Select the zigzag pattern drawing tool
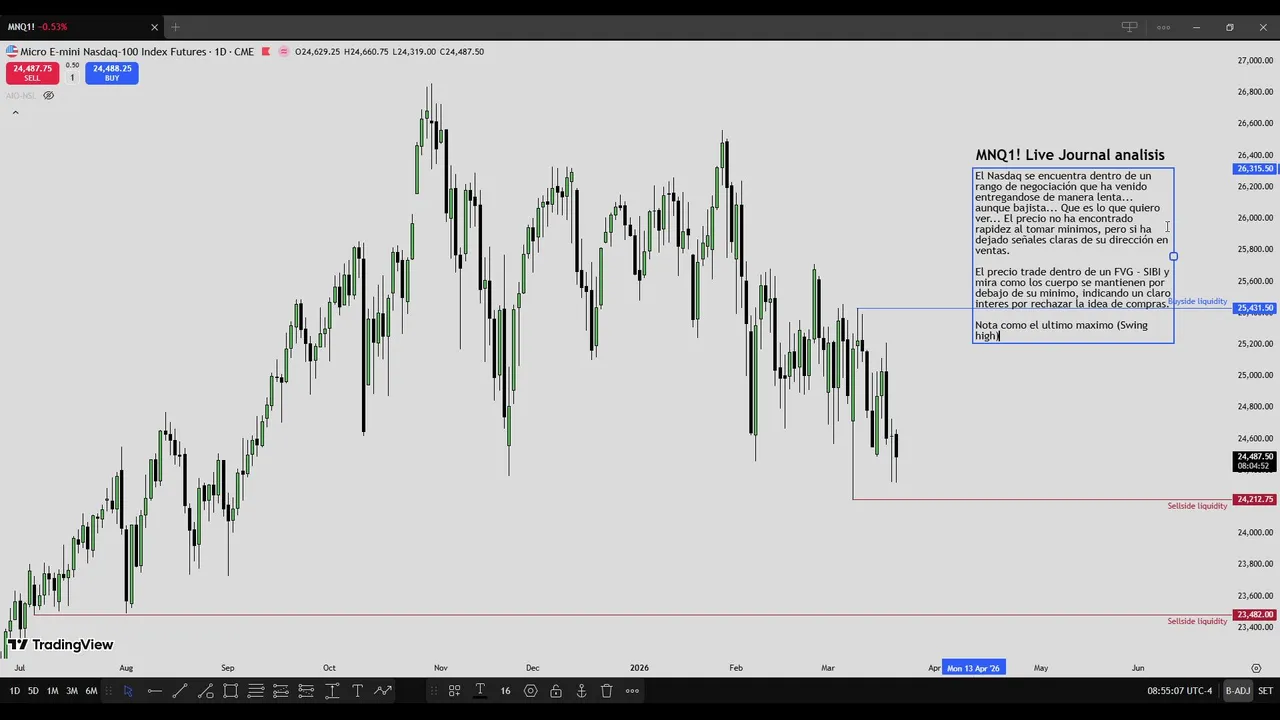Image resolution: width=1280 pixels, height=720 pixels. pos(383,691)
